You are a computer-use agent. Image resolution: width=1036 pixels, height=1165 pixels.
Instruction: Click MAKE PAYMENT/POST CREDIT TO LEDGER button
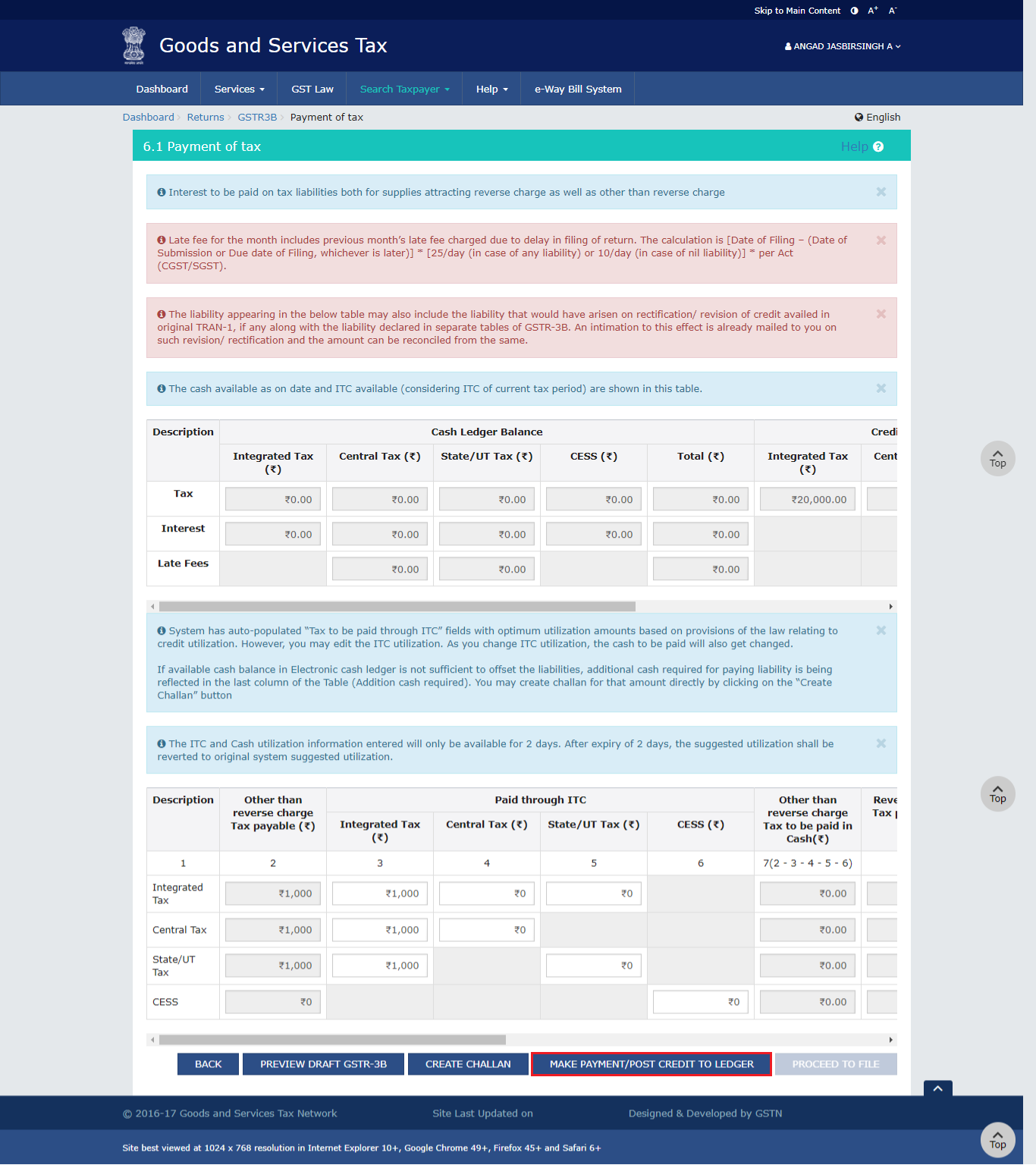coord(651,1064)
